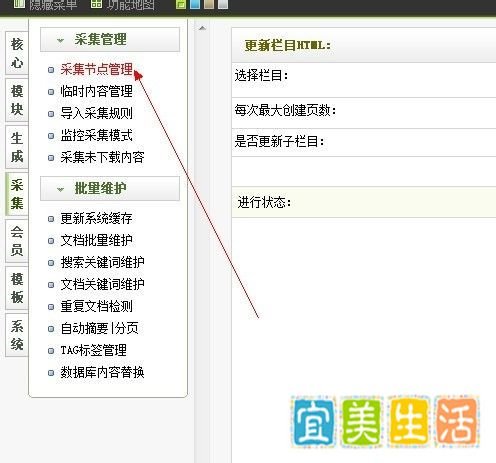Collapse the 批量维护 section arrow
The height and width of the screenshot is (463, 496).
[x=60, y=190]
